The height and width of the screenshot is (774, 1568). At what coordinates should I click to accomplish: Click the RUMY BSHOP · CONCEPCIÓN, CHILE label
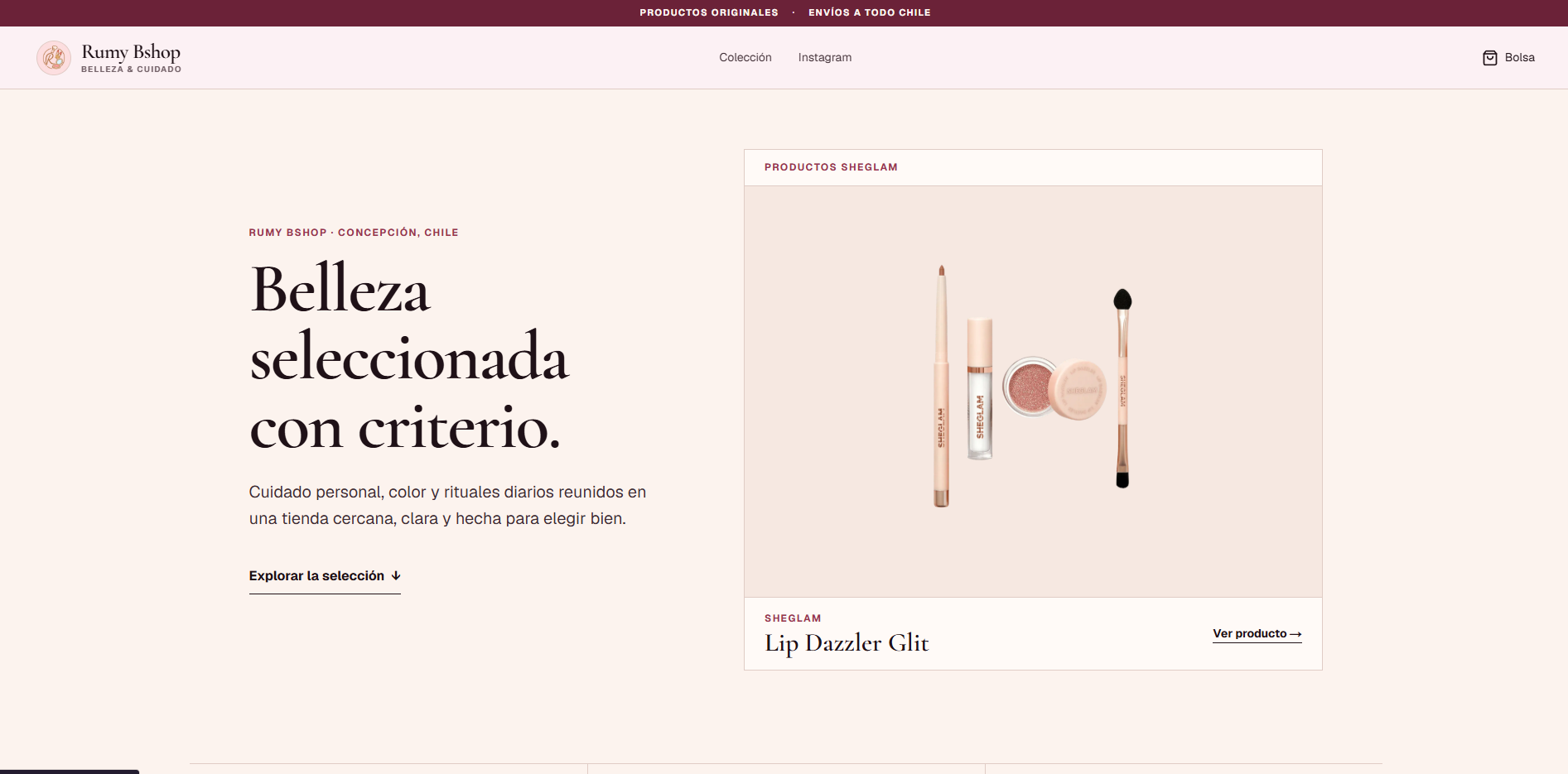(x=354, y=233)
